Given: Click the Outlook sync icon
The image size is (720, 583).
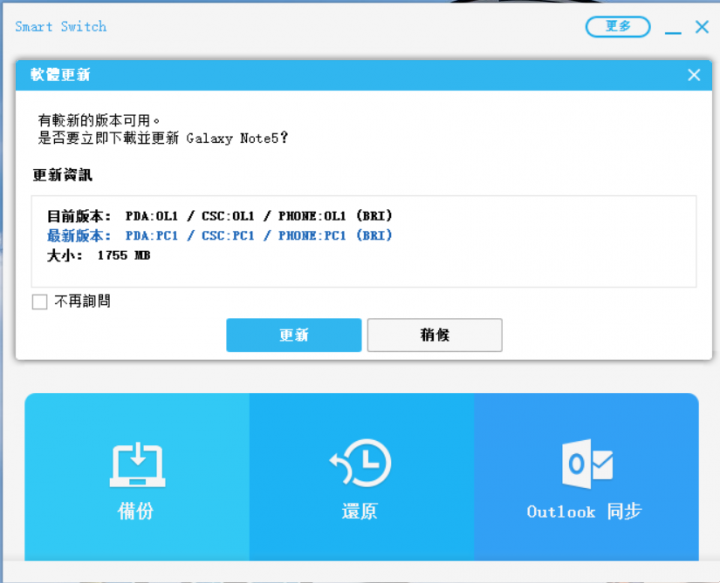Looking at the screenshot, I should [587, 464].
